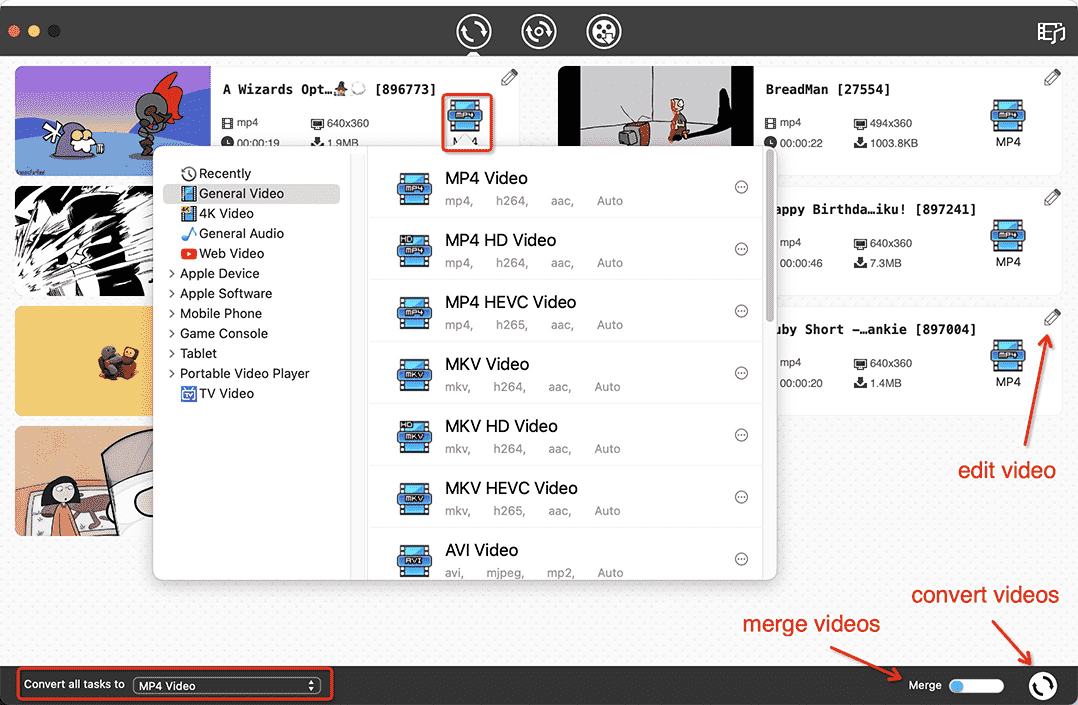Open the Convert all tasks to dropdown
1078x705 pixels.
227,686
